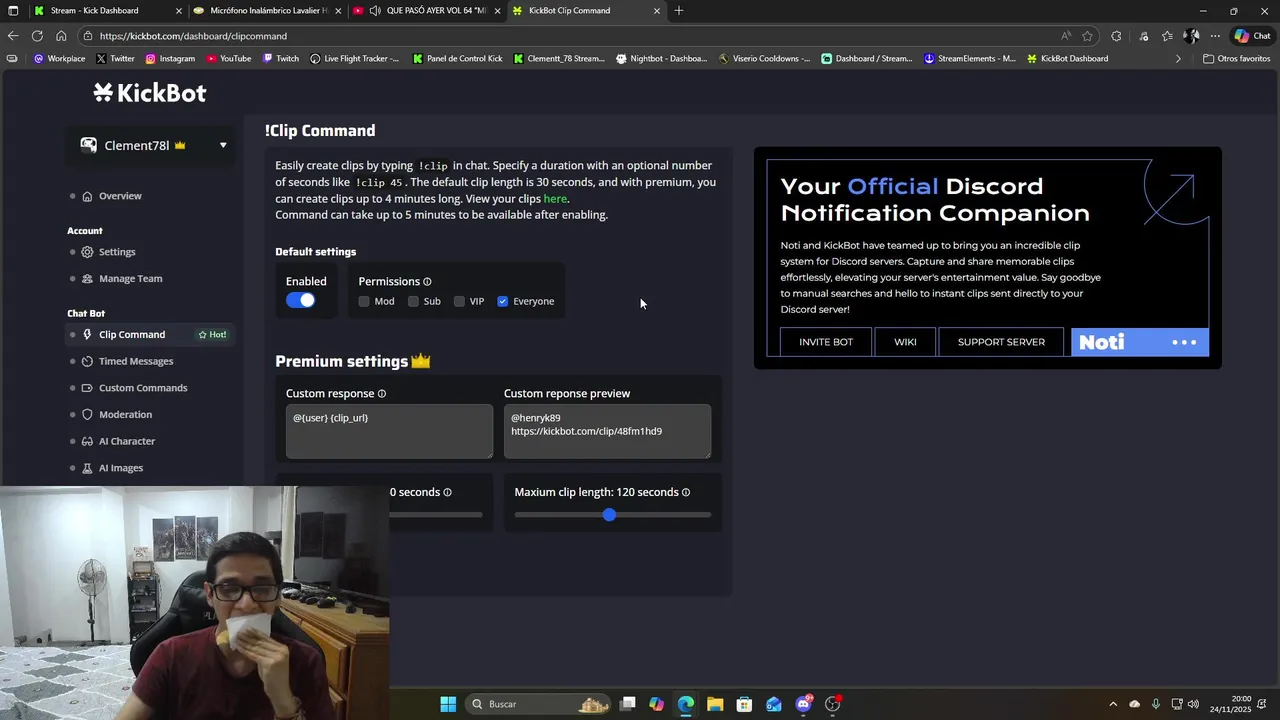Switch to Micrófono Inalámbrico Lavalier tab

point(266,11)
